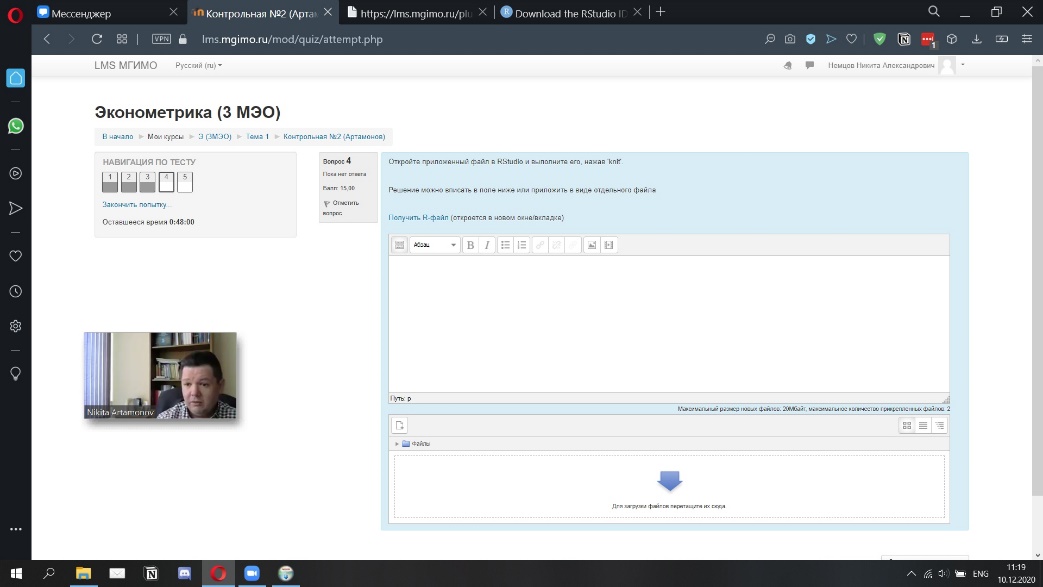The image size is (1043, 587).
Task: Switch file view to tree mode
Action: pos(939,425)
